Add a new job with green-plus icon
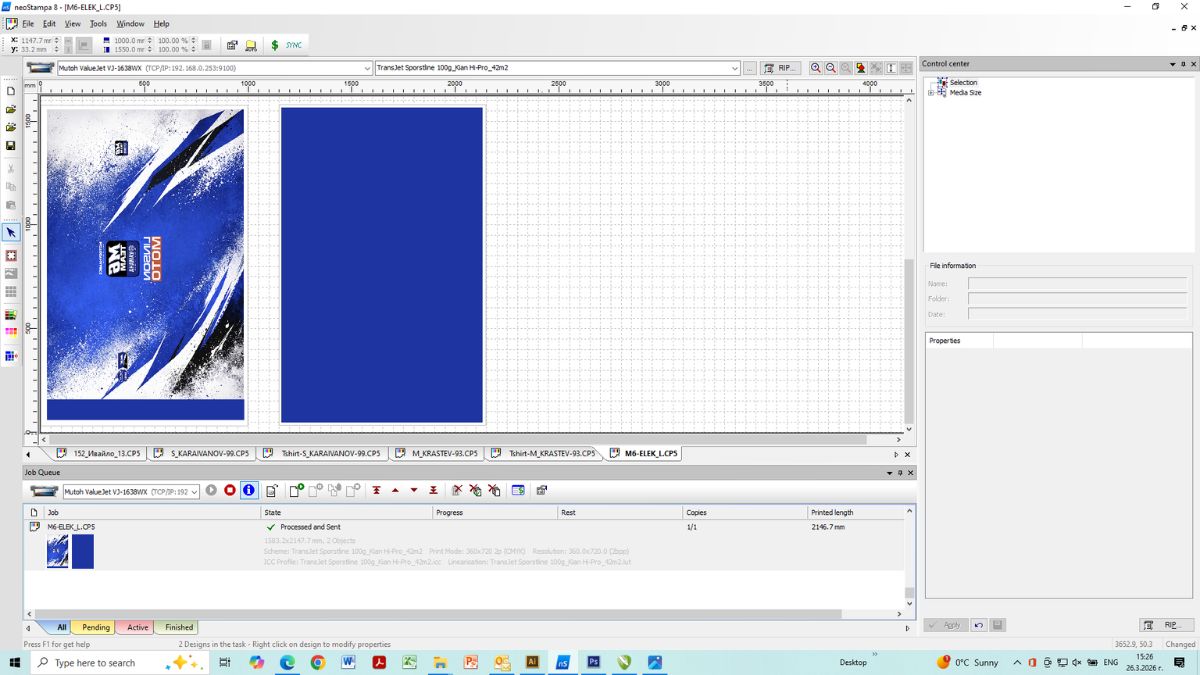Viewport: 1200px width, 675px height. click(297, 491)
